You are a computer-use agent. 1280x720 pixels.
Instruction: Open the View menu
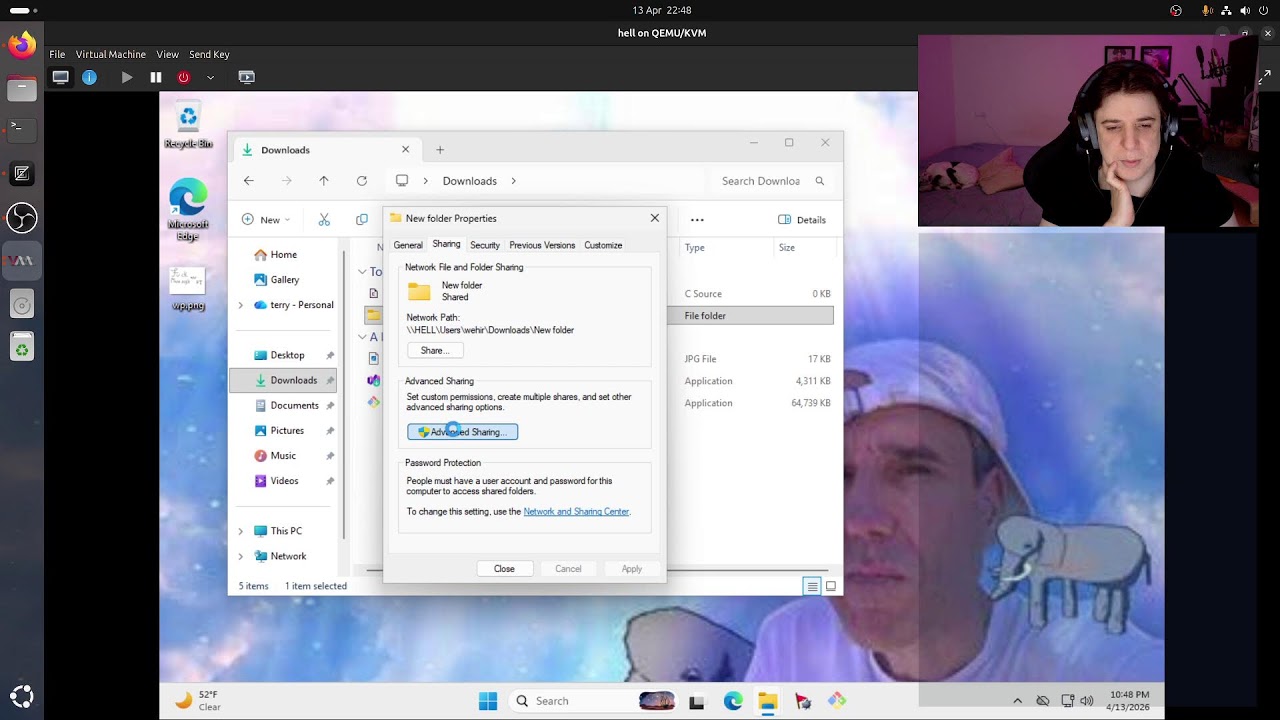(167, 54)
